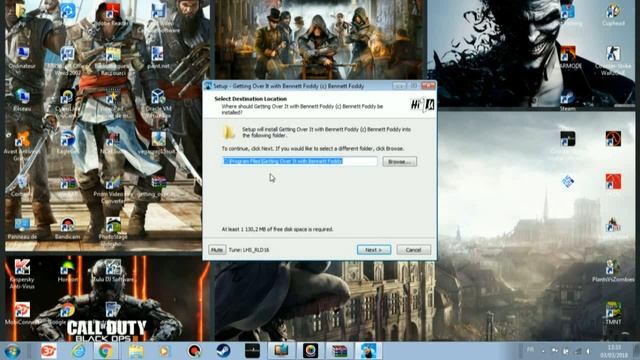Open Internet Explorer from taskbar

pos(78,351)
